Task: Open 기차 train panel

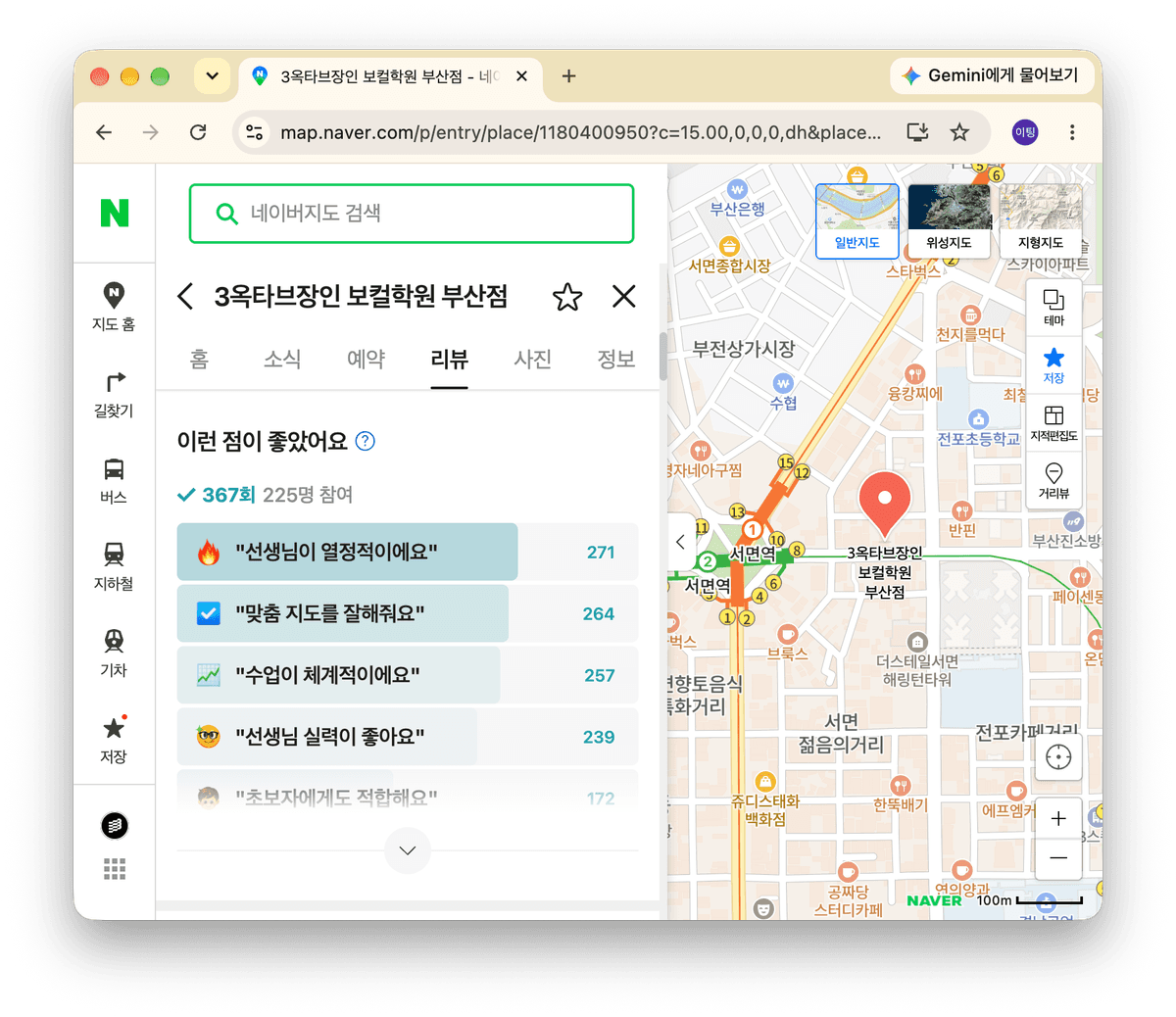Action: coord(114,653)
